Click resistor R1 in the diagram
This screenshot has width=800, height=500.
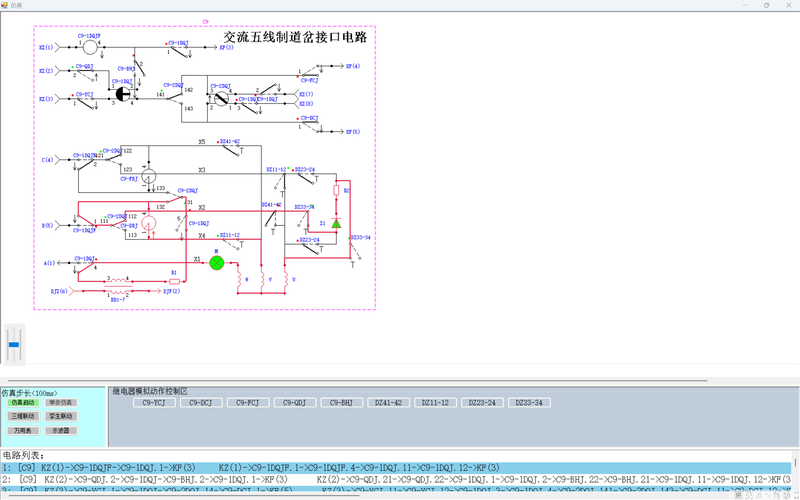click(x=174, y=281)
